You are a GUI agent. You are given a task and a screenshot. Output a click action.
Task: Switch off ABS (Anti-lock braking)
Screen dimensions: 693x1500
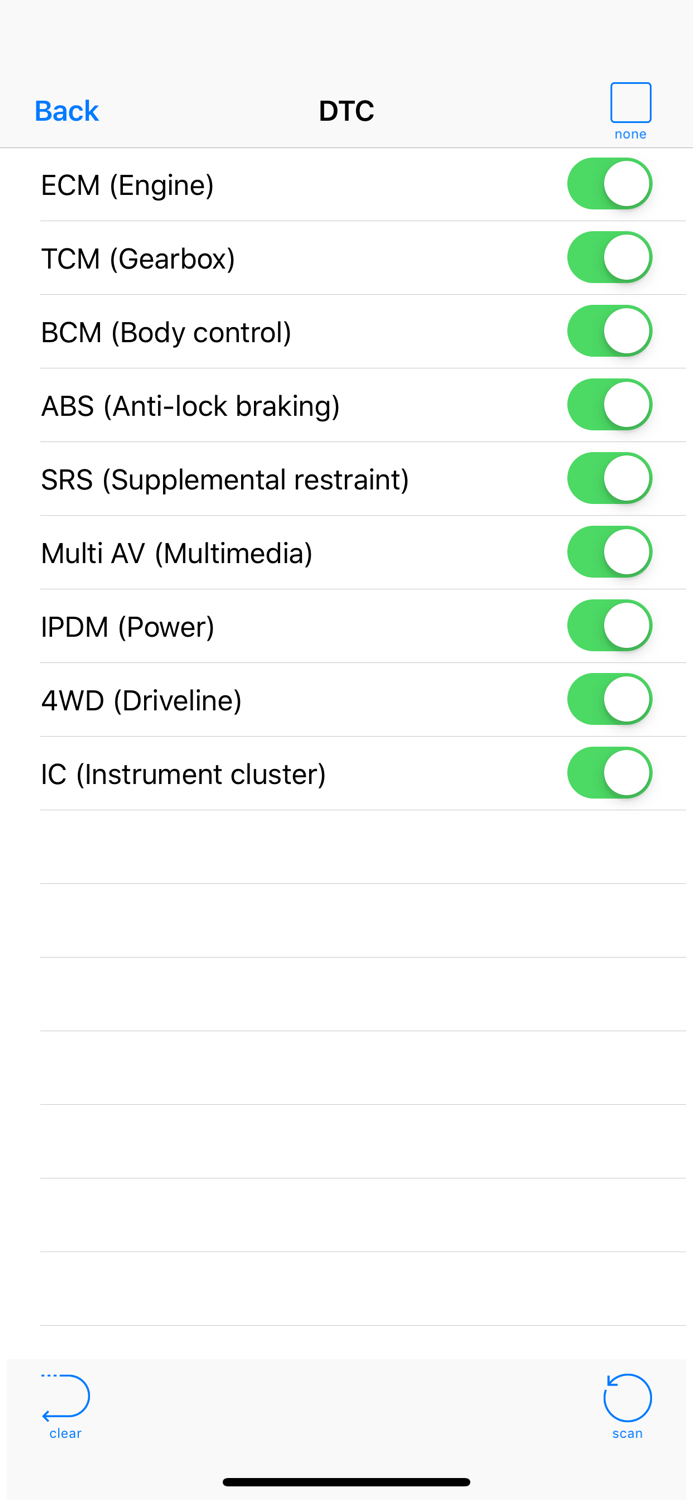609,405
